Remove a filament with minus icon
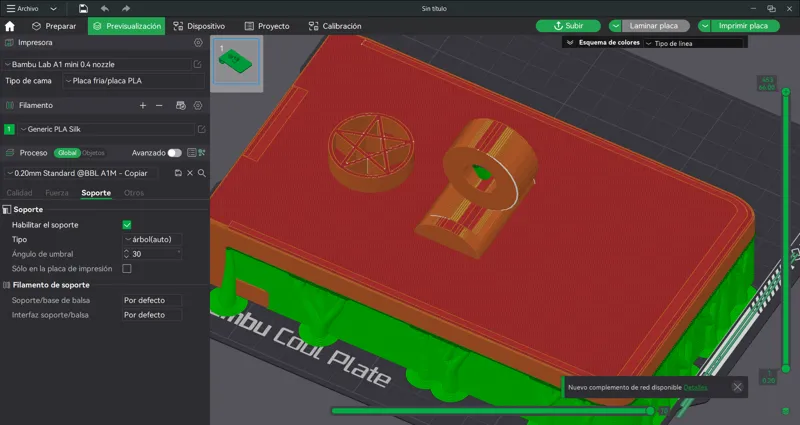 pyautogui.click(x=159, y=106)
